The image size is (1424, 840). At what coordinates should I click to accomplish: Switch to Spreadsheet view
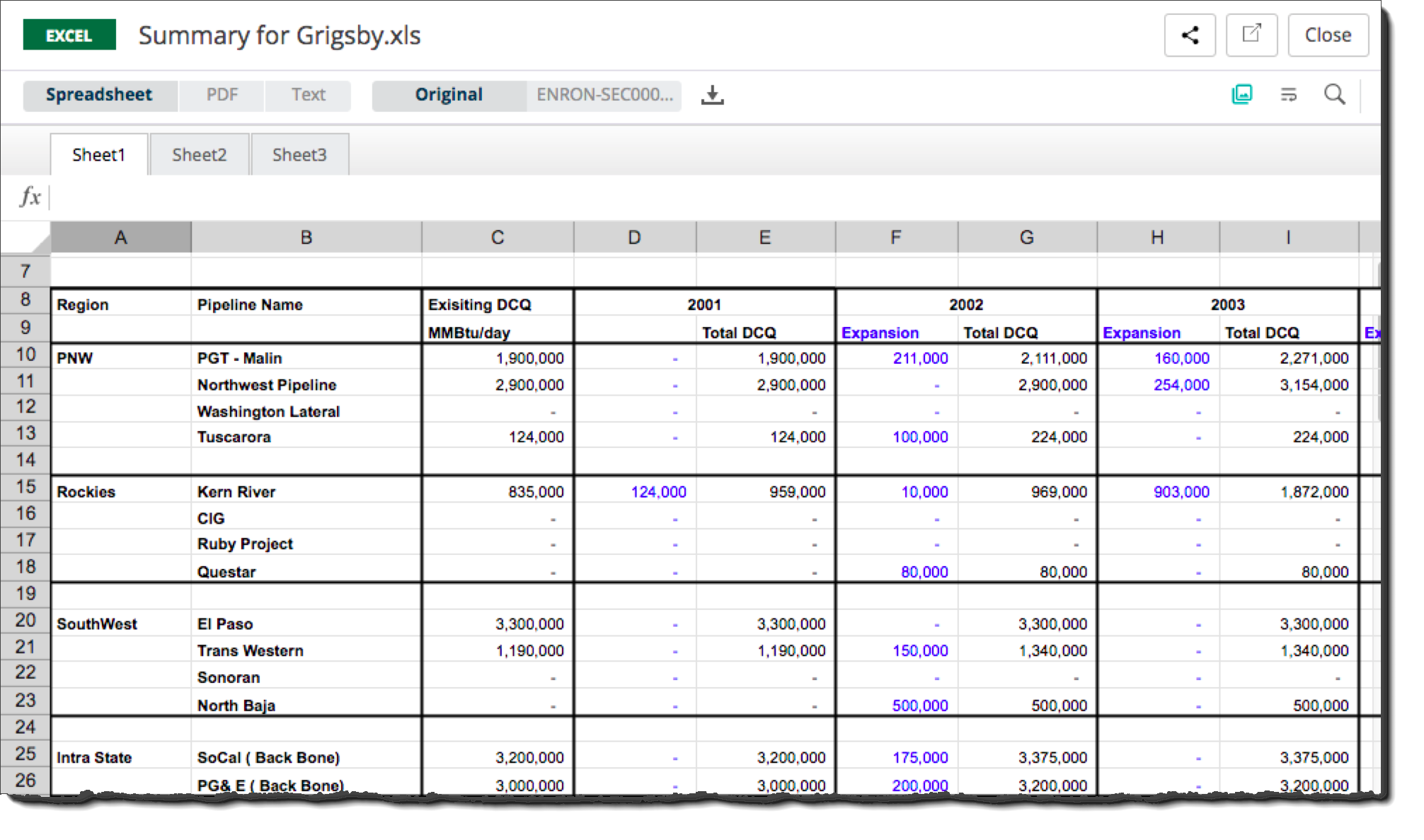point(100,95)
